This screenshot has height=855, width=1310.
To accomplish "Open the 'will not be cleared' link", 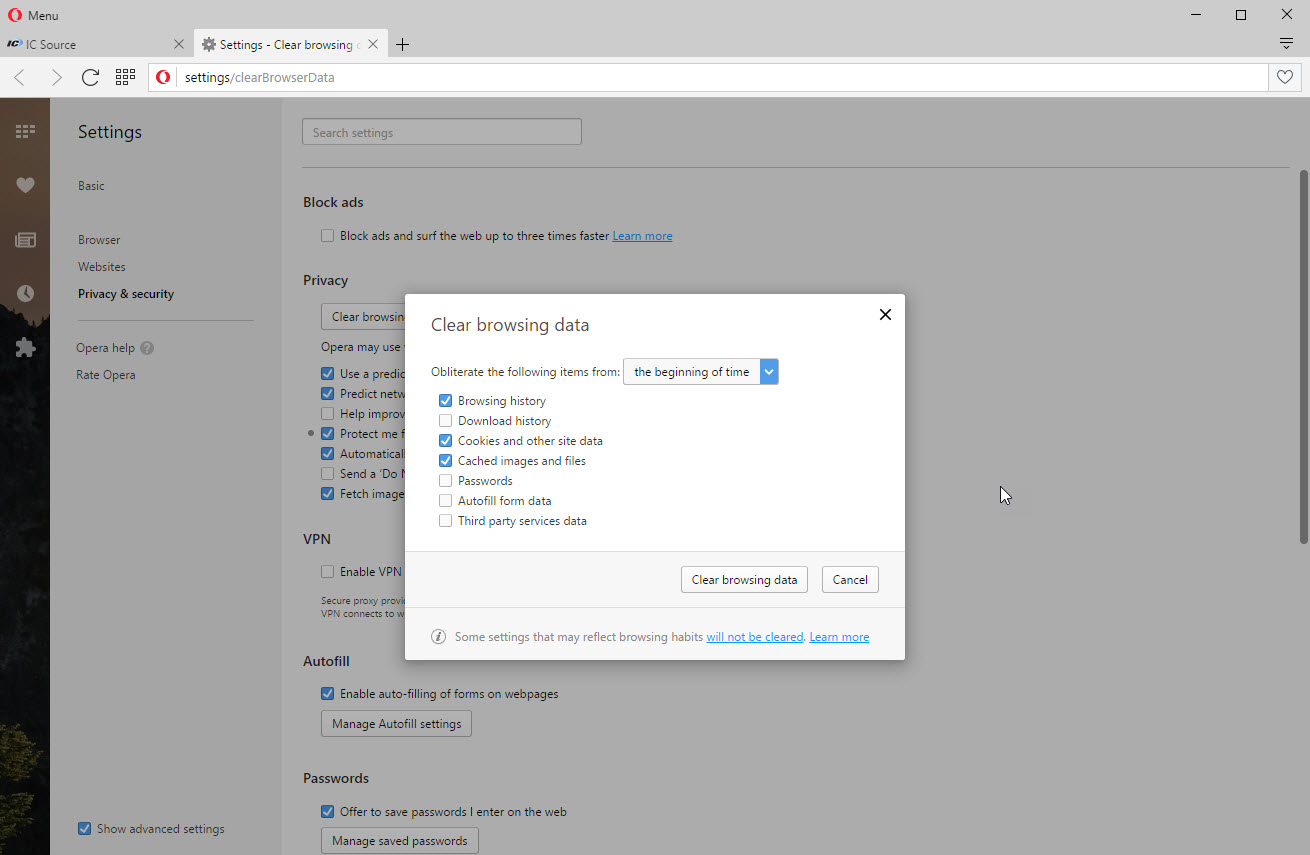I will (x=754, y=637).
